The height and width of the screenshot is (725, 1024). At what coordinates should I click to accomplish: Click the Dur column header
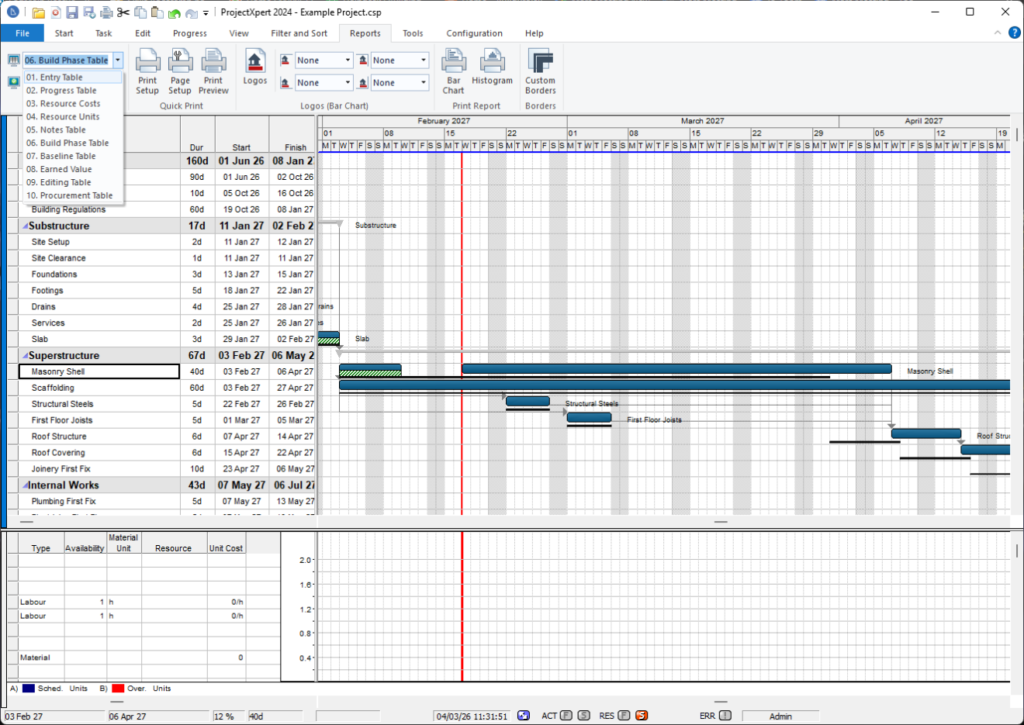click(x=197, y=135)
